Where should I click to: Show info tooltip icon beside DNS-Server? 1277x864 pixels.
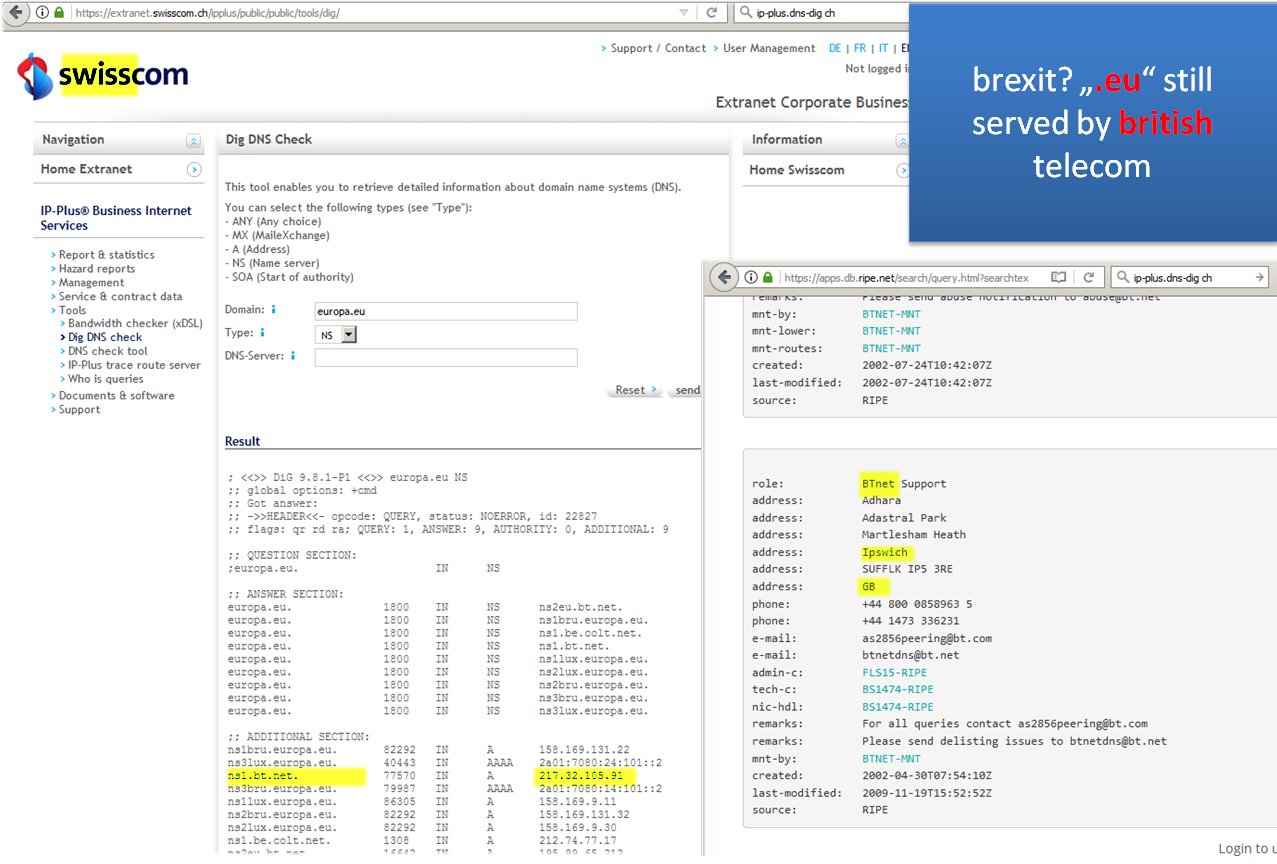coord(293,355)
